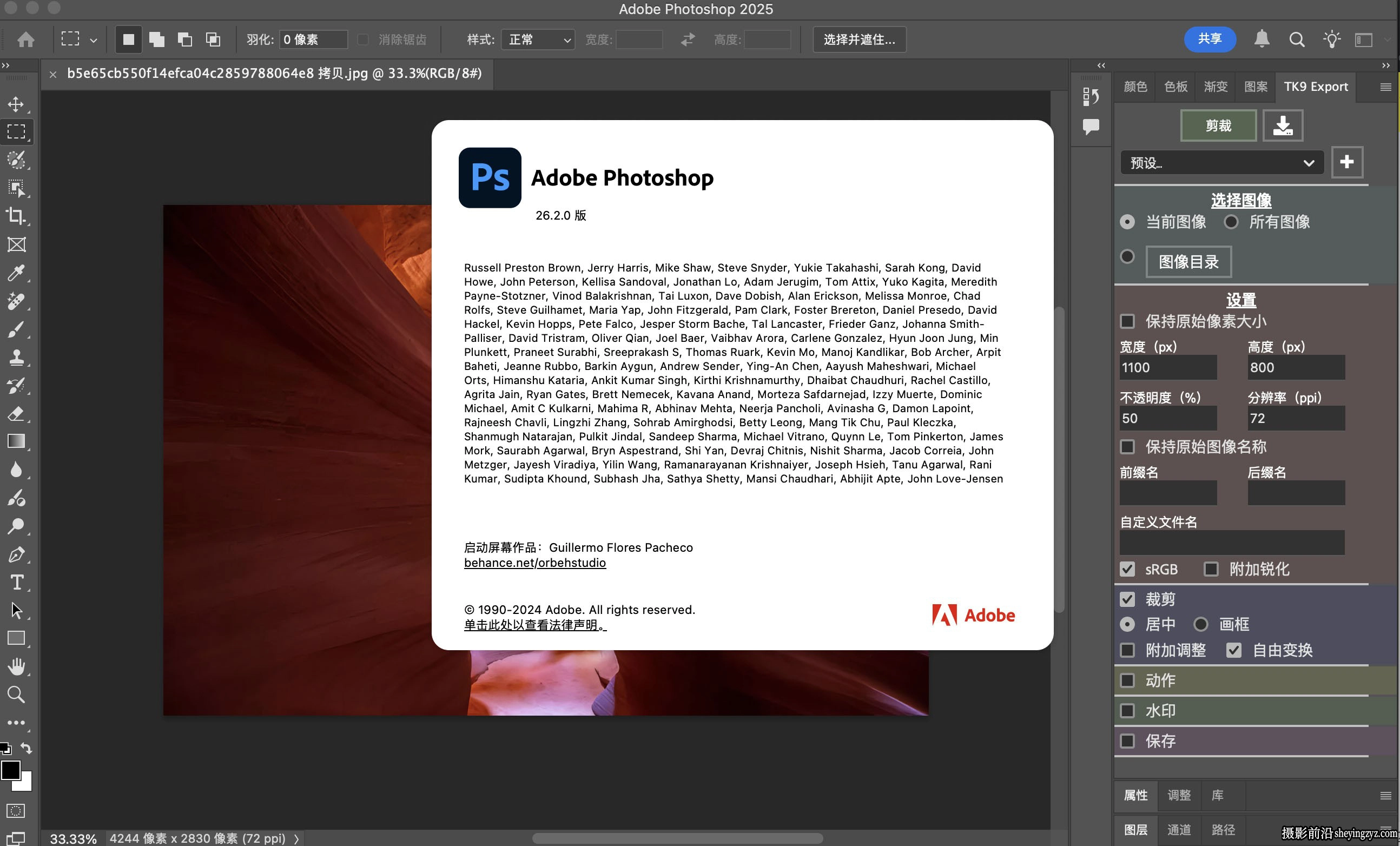Image resolution: width=1400 pixels, height=846 pixels.
Task: Uncheck the 裁剪 checkbox
Action: click(x=1127, y=599)
